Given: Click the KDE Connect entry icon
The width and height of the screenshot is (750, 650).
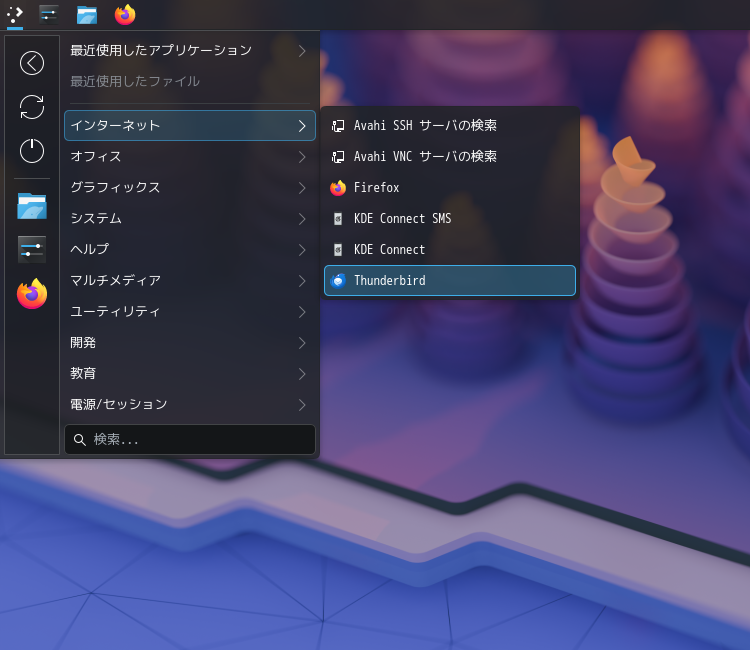Looking at the screenshot, I should tap(338, 250).
